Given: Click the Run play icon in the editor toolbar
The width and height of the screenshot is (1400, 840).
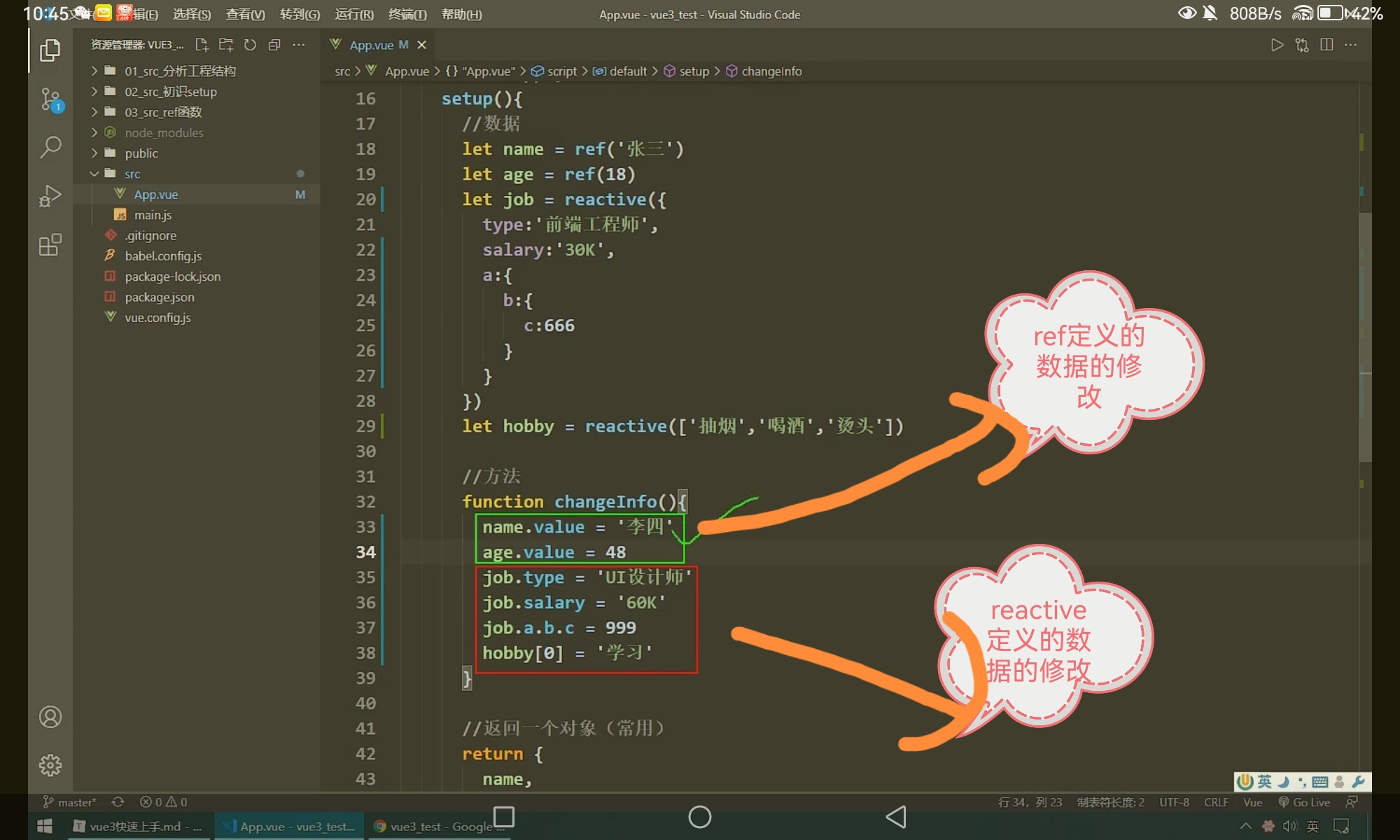Looking at the screenshot, I should coord(1277,45).
